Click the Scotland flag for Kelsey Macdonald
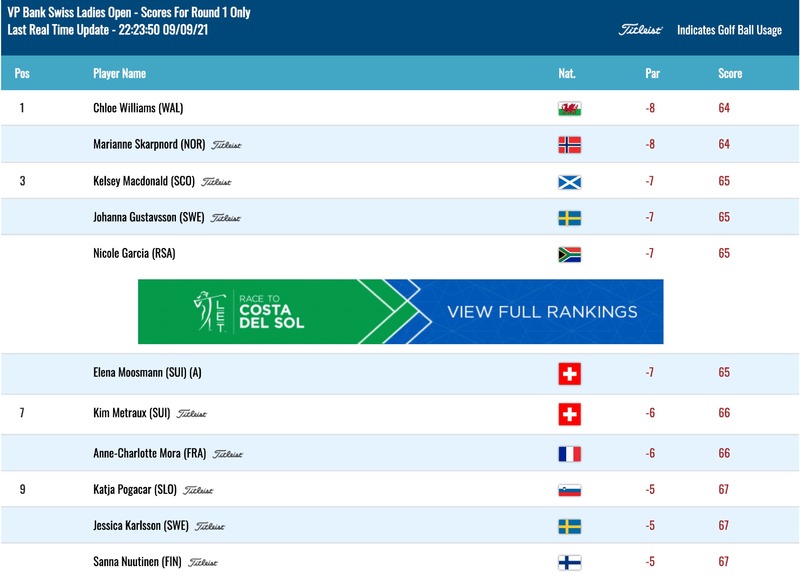Screen dimensions: 800x576 pyautogui.click(x=569, y=182)
